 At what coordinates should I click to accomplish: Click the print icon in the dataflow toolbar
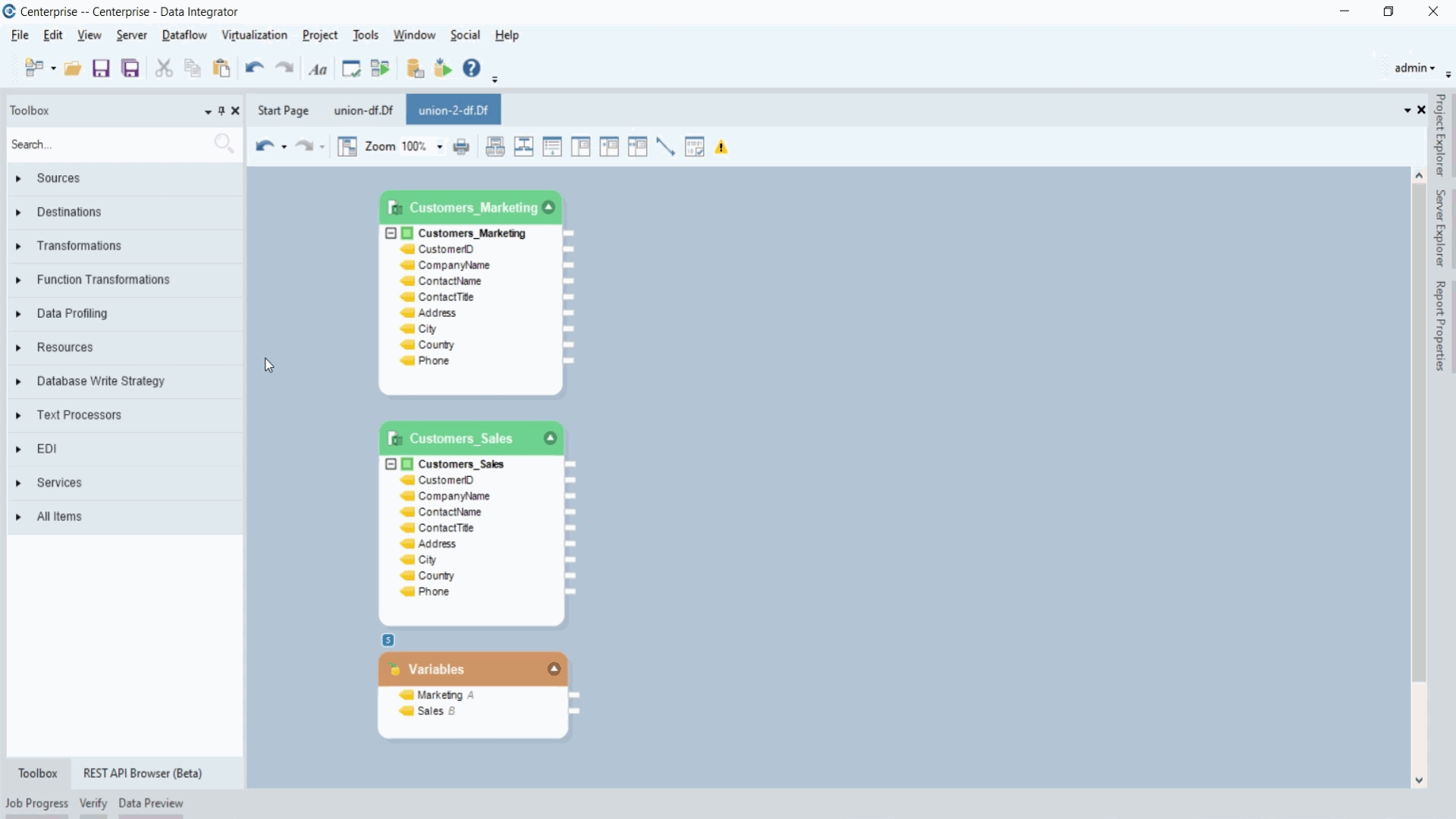pyautogui.click(x=461, y=147)
